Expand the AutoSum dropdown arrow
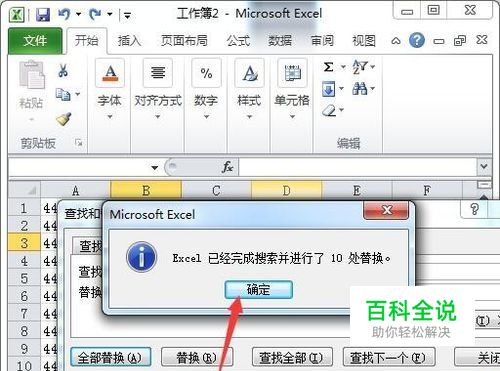The image size is (500, 371). pos(343,67)
